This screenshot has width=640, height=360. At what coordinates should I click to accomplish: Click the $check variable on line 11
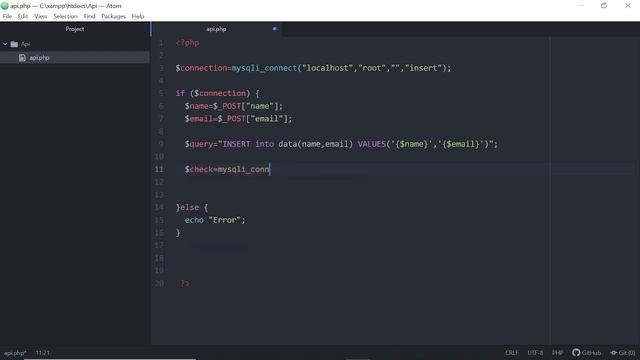click(199, 169)
